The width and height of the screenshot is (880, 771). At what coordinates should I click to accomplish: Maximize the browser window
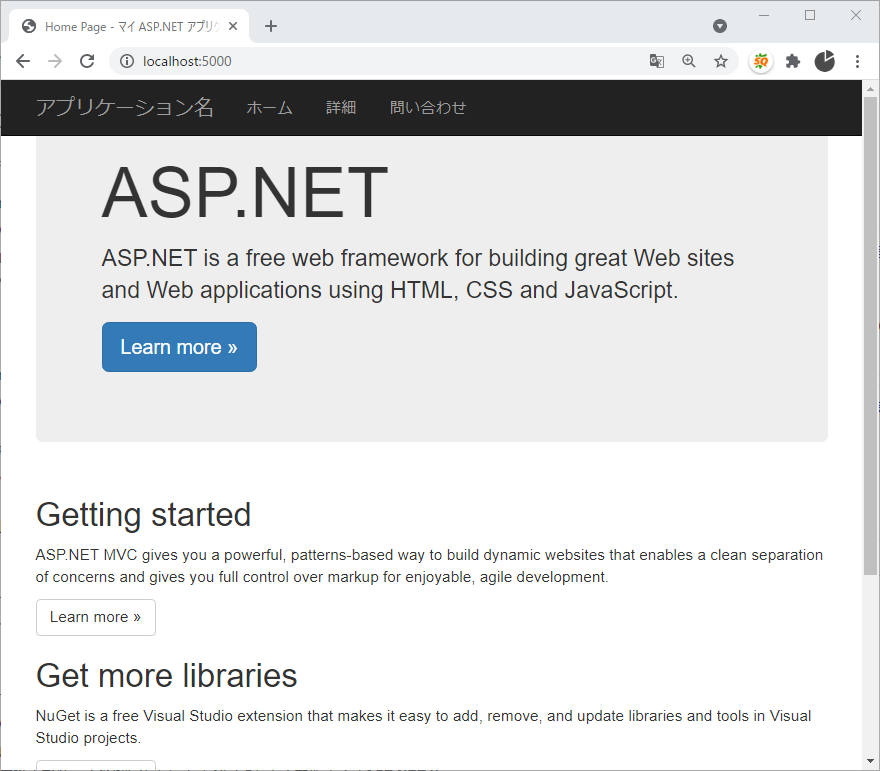810,16
